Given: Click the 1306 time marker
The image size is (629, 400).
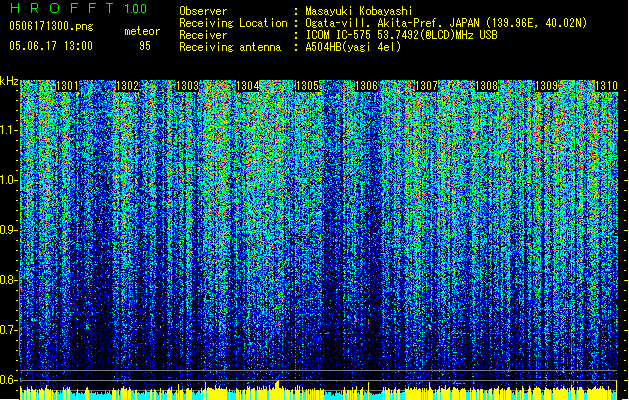Looking at the screenshot, I should coord(367,87).
